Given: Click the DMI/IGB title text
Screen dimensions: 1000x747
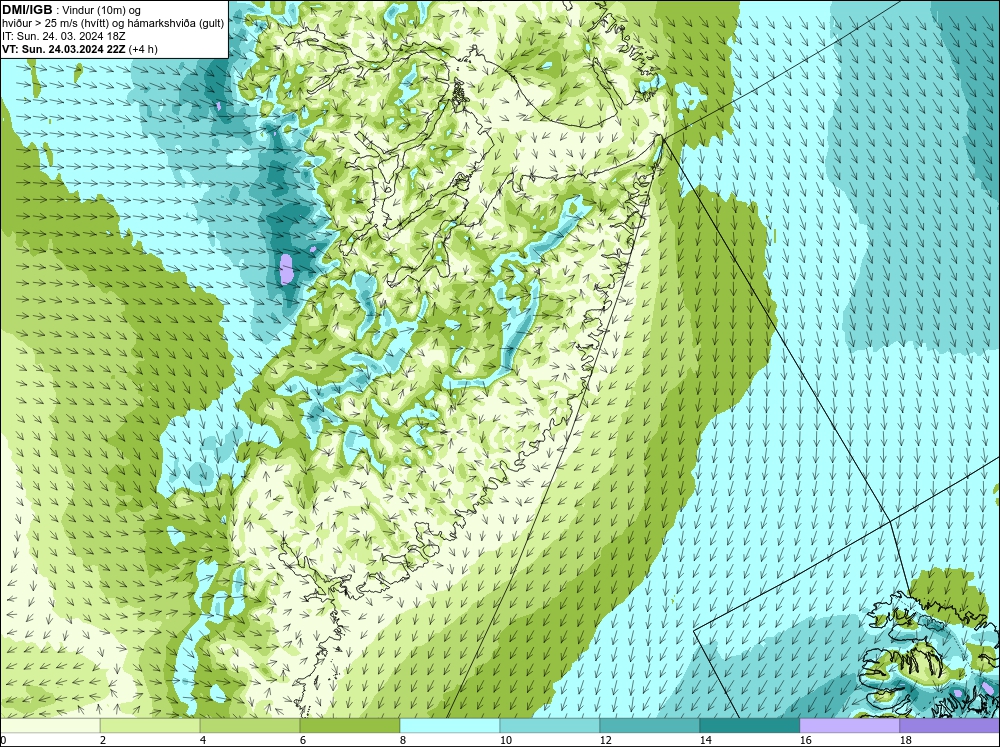Looking at the screenshot, I should (x=27, y=10).
